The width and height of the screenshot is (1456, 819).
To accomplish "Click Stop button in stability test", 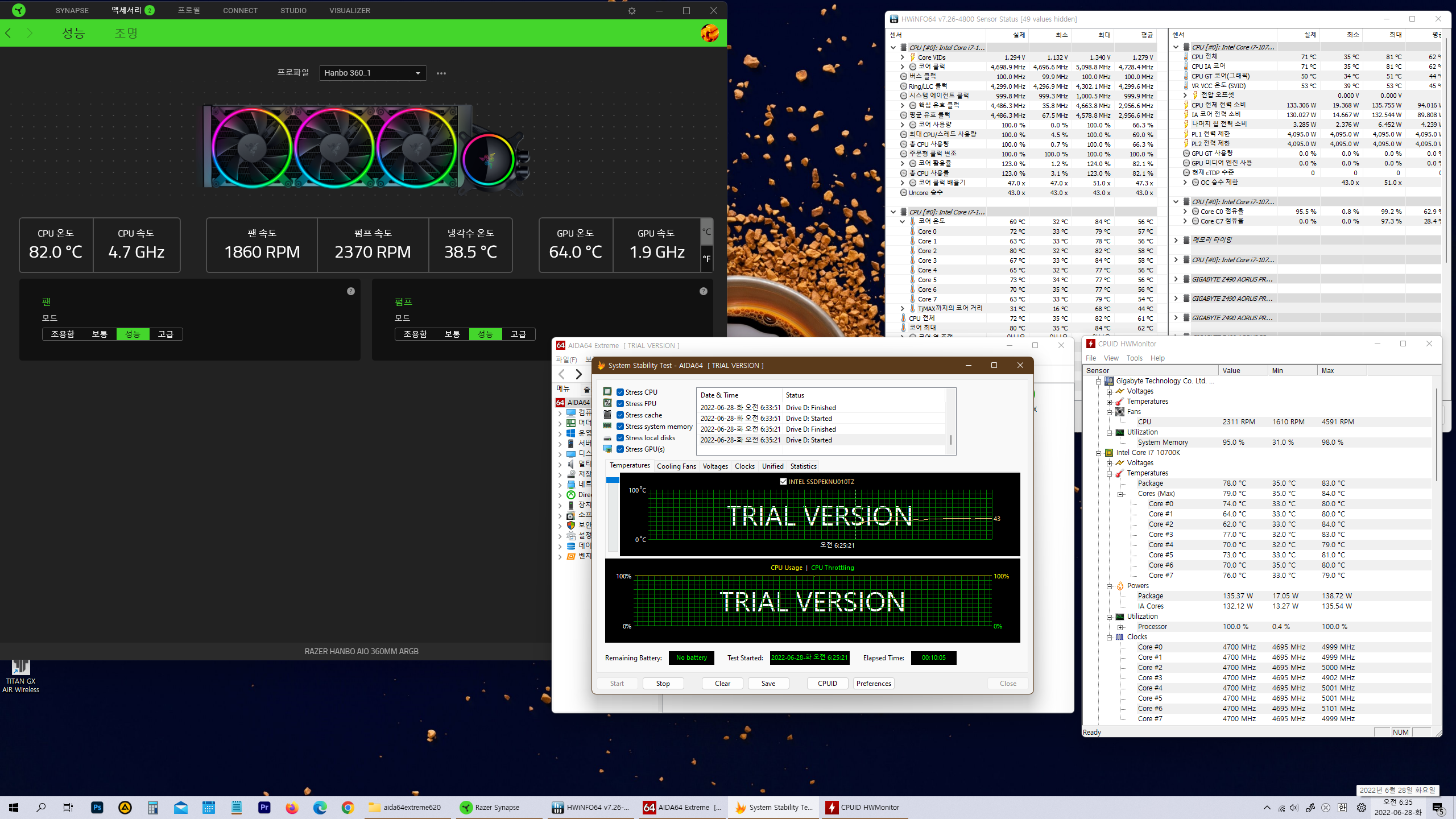I will click(x=663, y=684).
